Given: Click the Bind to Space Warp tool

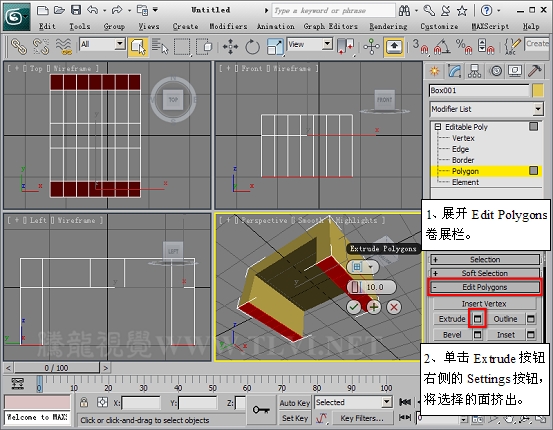Looking at the screenshot, I should pyautogui.click(x=63, y=47).
